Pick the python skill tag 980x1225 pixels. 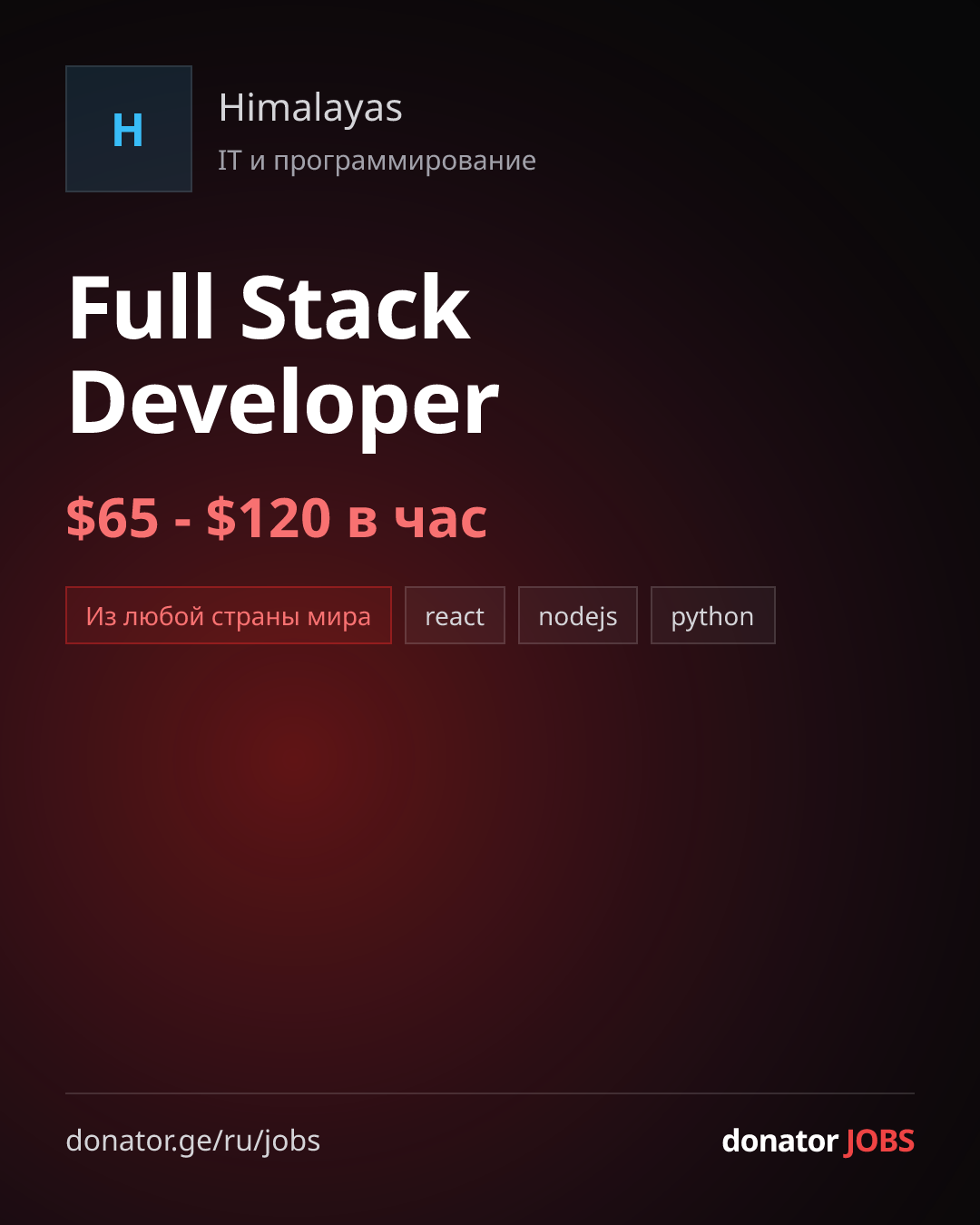[713, 615]
